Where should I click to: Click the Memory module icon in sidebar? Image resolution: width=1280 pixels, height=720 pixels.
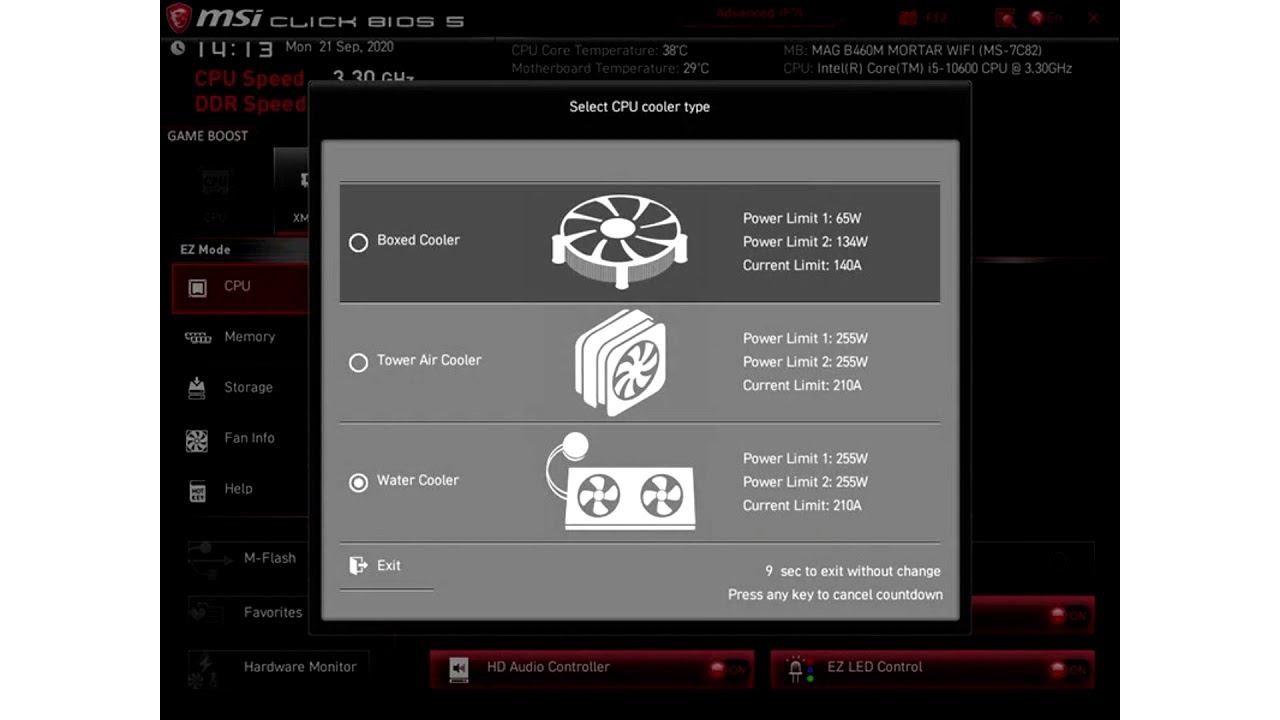pyautogui.click(x=198, y=338)
